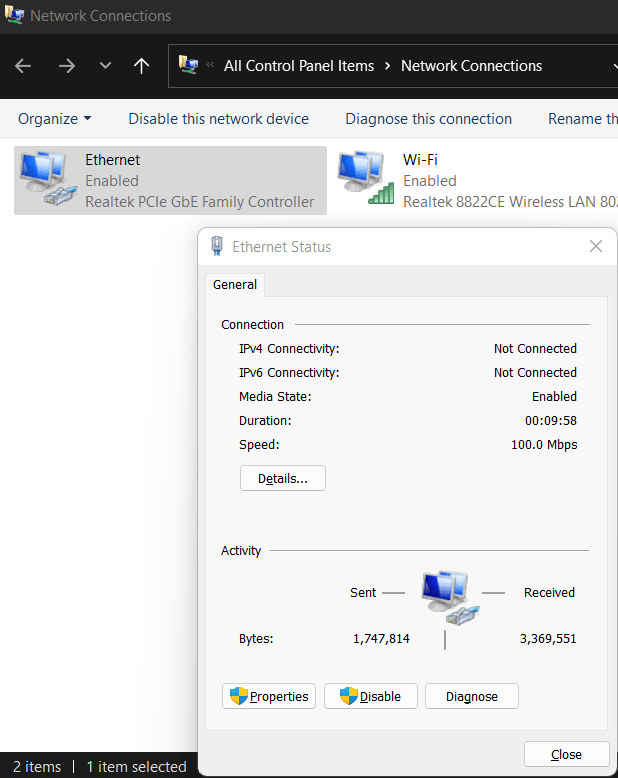This screenshot has width=618, height=778.
Task: Click Rename this connection command
Action: (583, 119)
